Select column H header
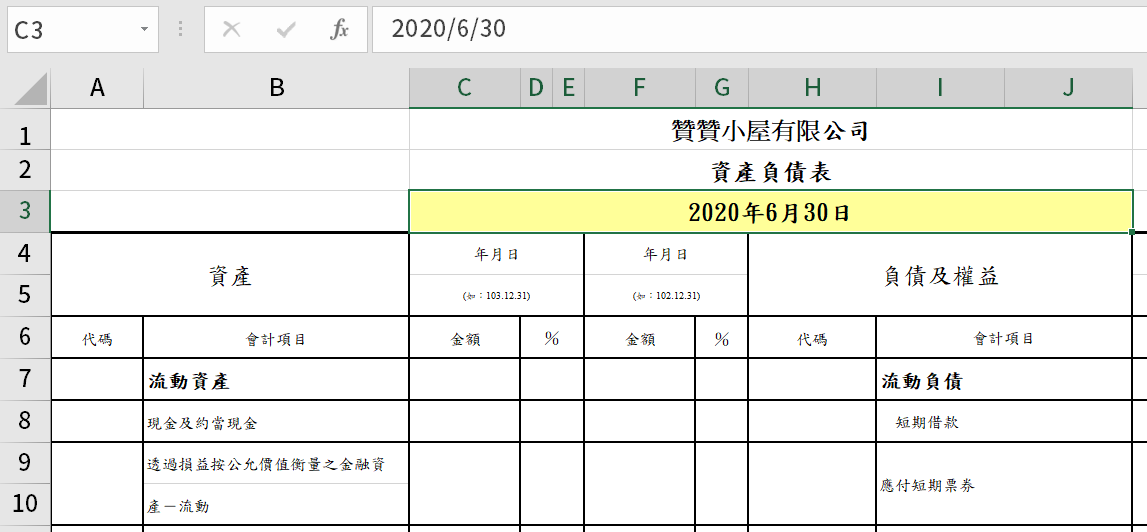This screenshot has width=1147, height=532. 812,89
